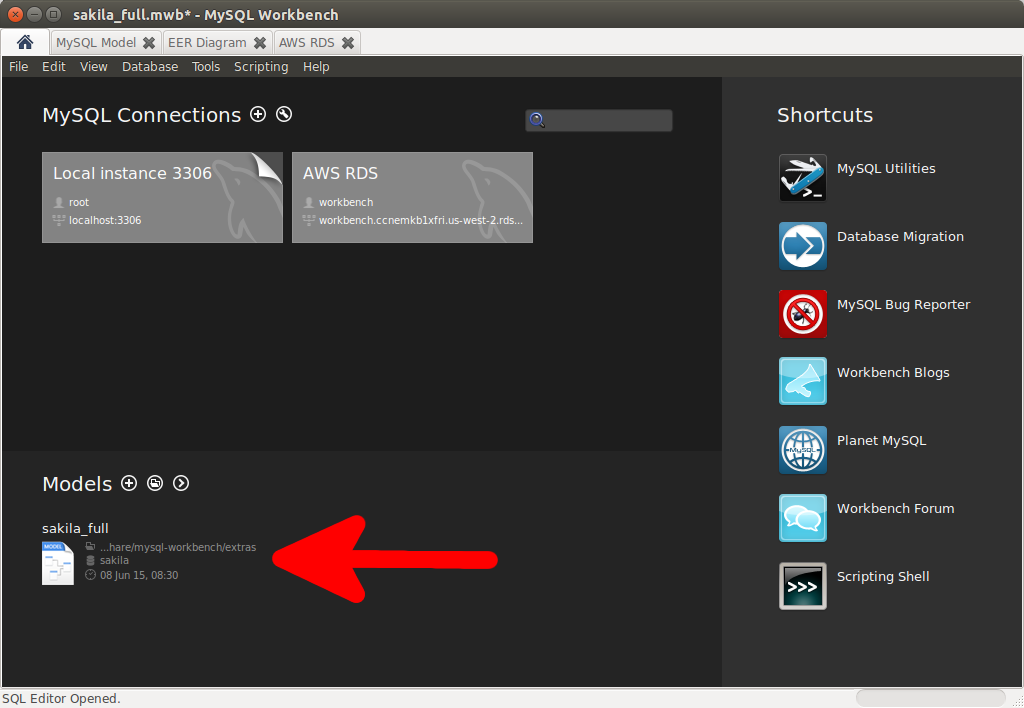Close the EER Diagram tab
The width and height of the screenshot is (1024, 708).
coord(260,43)
